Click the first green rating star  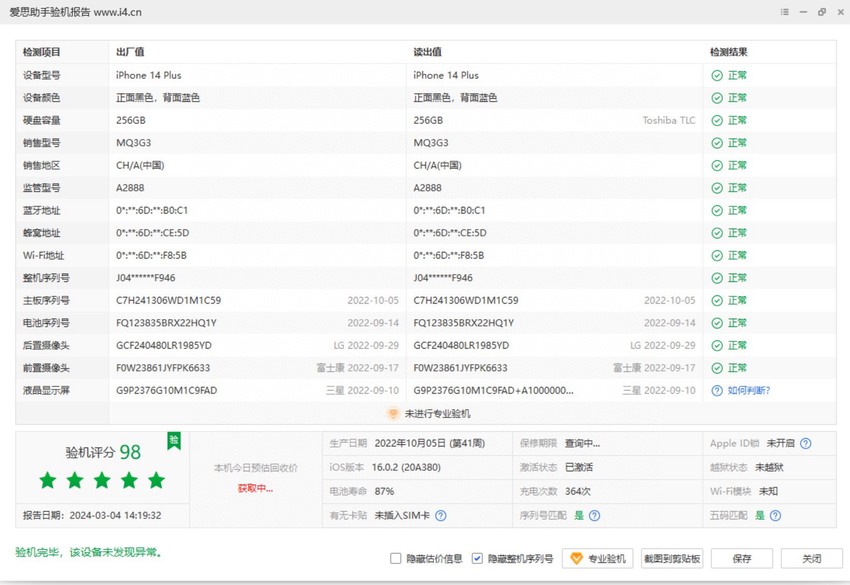pyautogui.click(x=48, y=480)
